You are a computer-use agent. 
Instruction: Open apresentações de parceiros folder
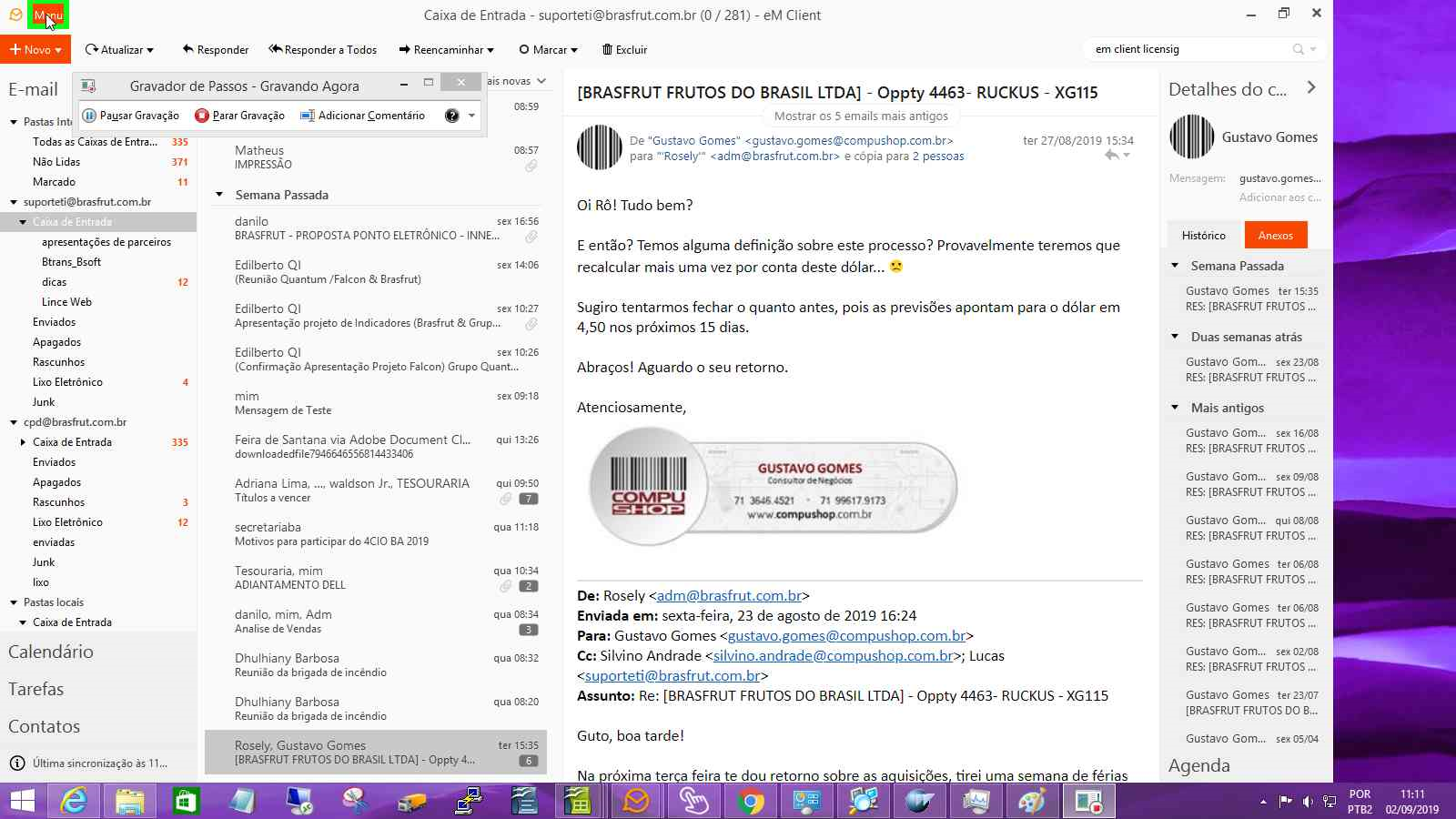[106, 242]
